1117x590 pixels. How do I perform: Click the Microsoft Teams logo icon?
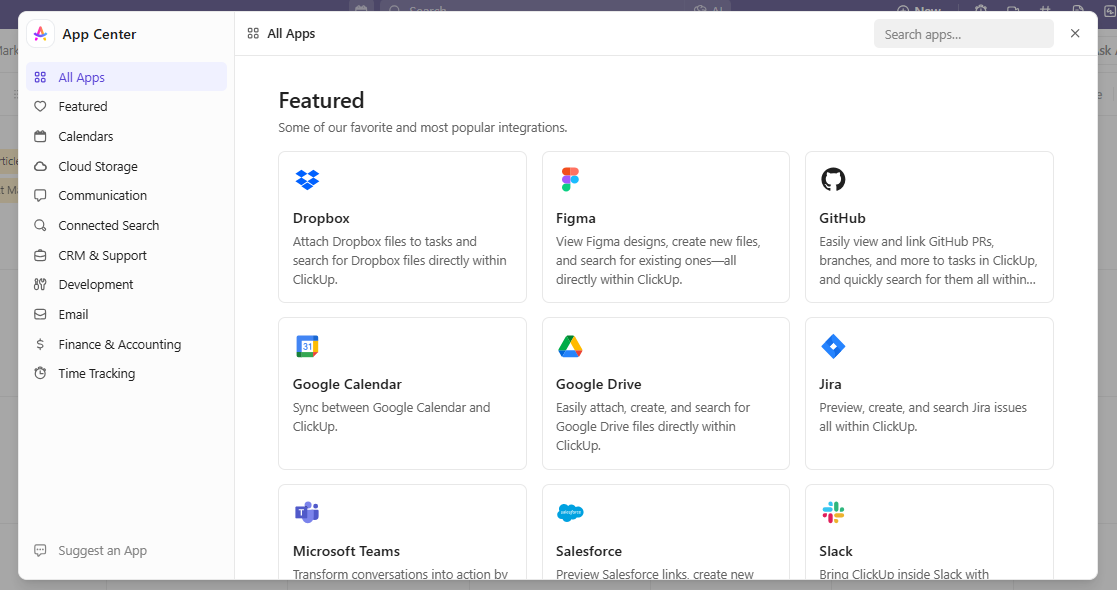coord(307,512)
